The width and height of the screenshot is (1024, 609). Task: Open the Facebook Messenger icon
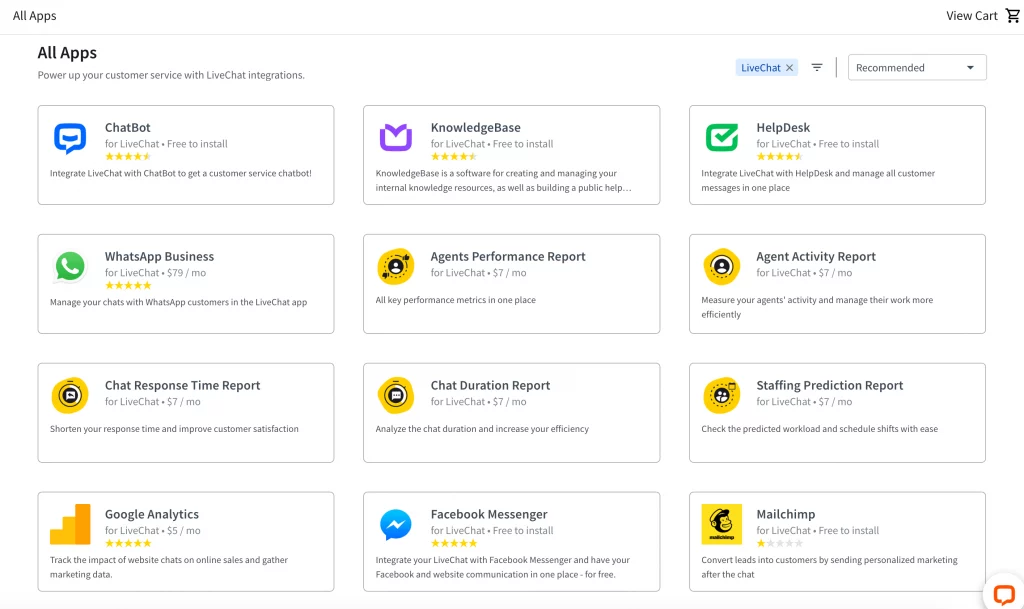click(x=396, y=524)
